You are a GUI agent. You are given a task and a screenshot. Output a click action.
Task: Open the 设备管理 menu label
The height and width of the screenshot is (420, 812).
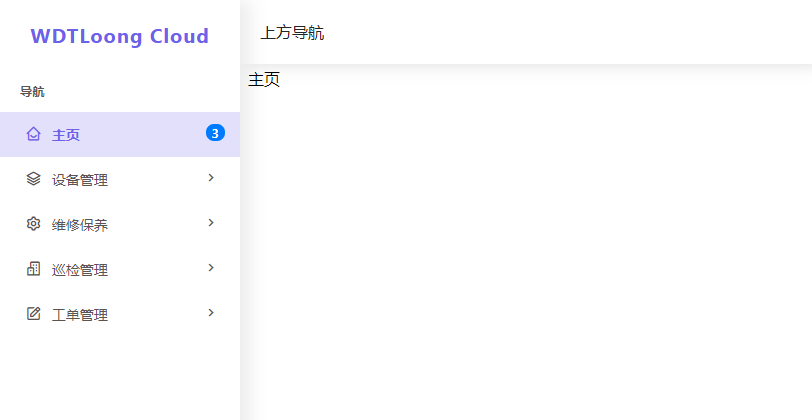click(80, 180)
